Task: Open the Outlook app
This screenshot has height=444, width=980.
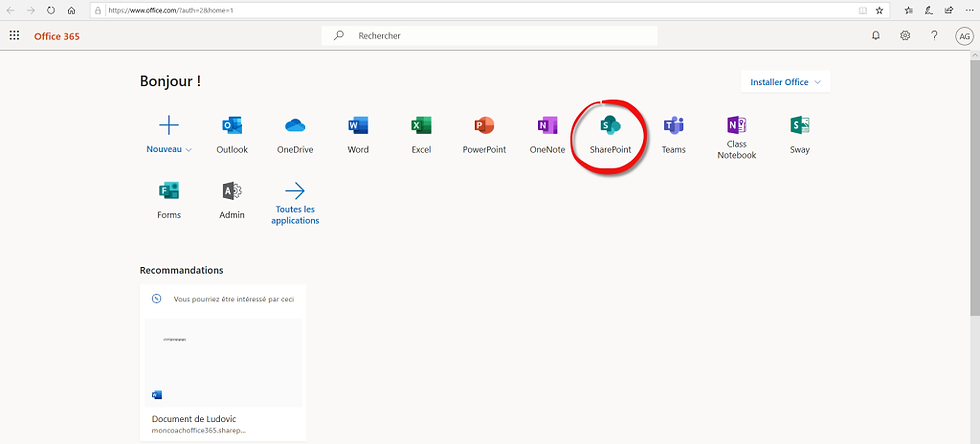Action: tap(232, 134)
